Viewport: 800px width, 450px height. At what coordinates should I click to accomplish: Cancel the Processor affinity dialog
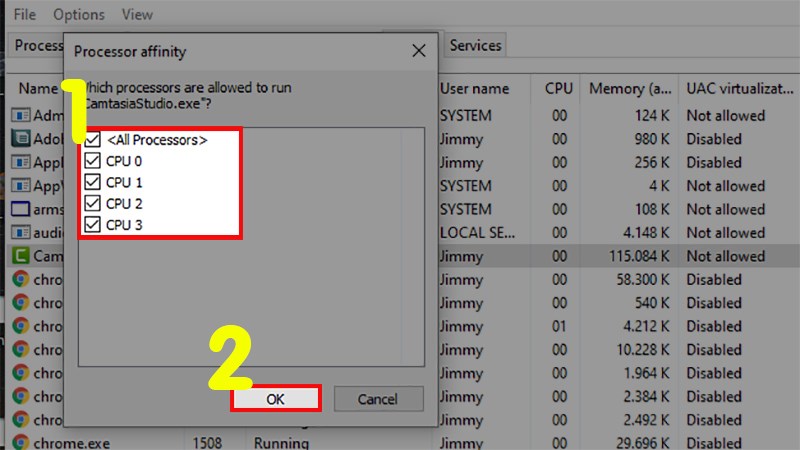[378, 398]
